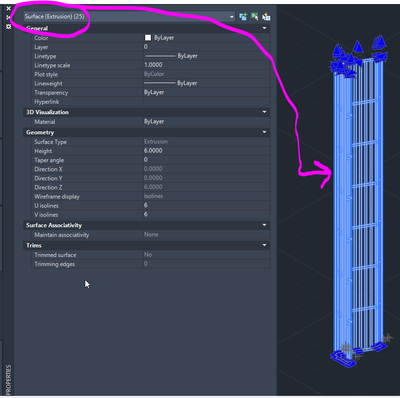Click the Hyperlink property label
400x398 pixels.
[47, 102]
